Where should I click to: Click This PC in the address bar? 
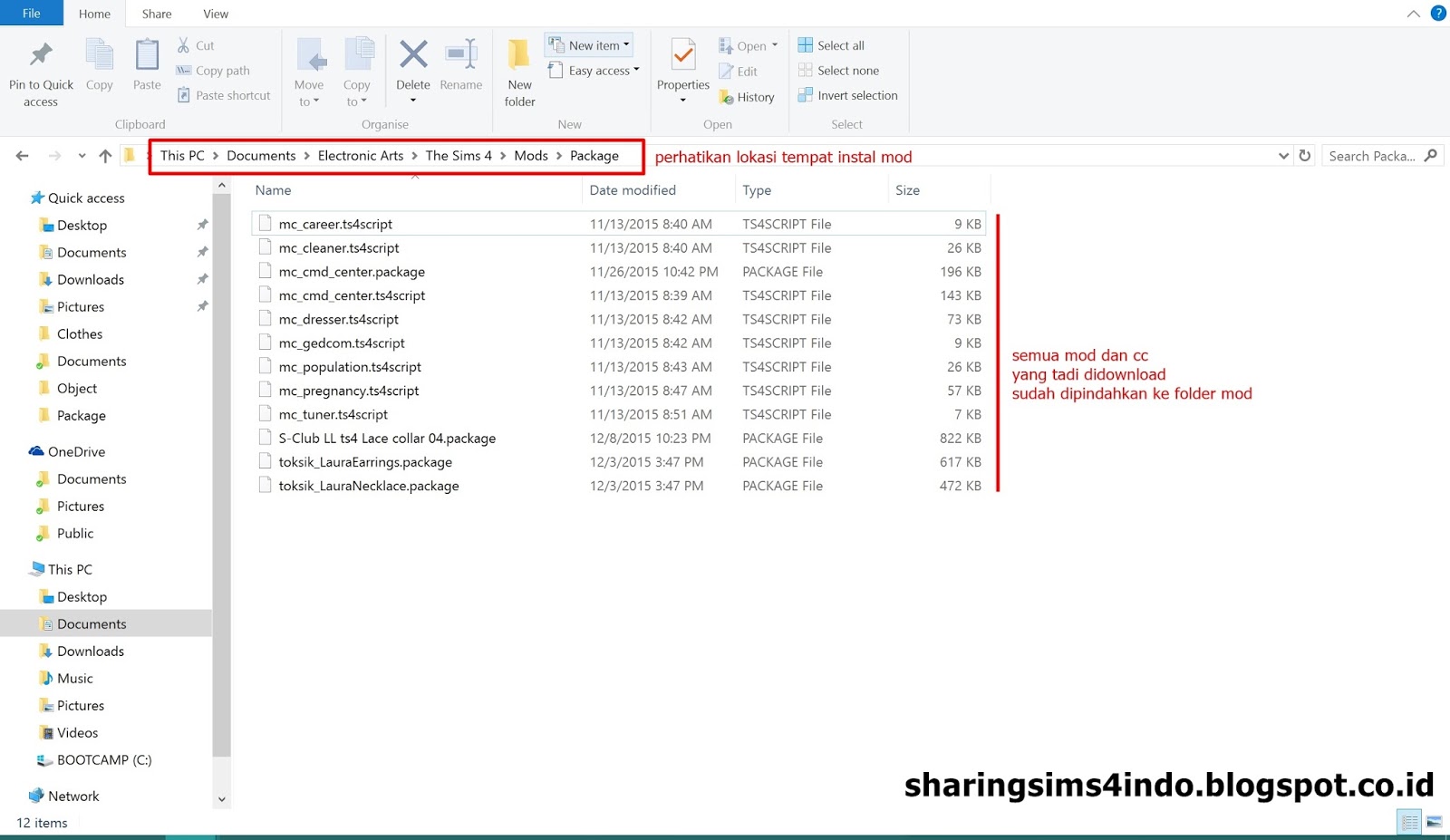[182, 156]
